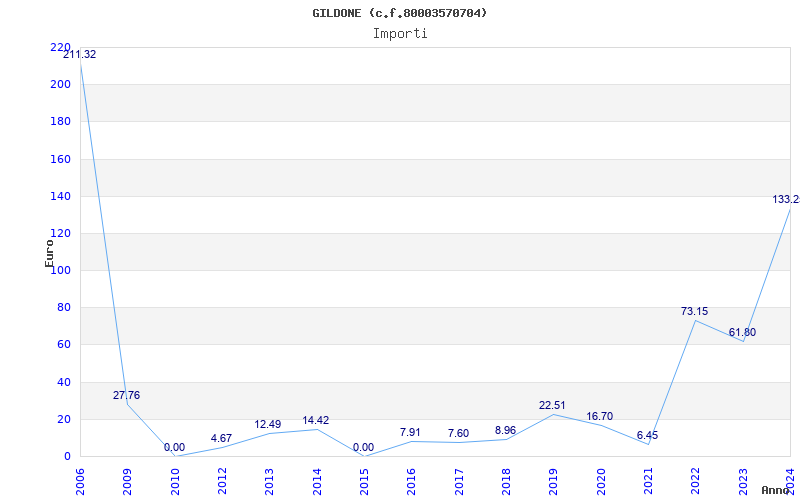Screen dimensions: 800x500
Task: Click the 40 y-axis tick label
Action: point(63,382)
